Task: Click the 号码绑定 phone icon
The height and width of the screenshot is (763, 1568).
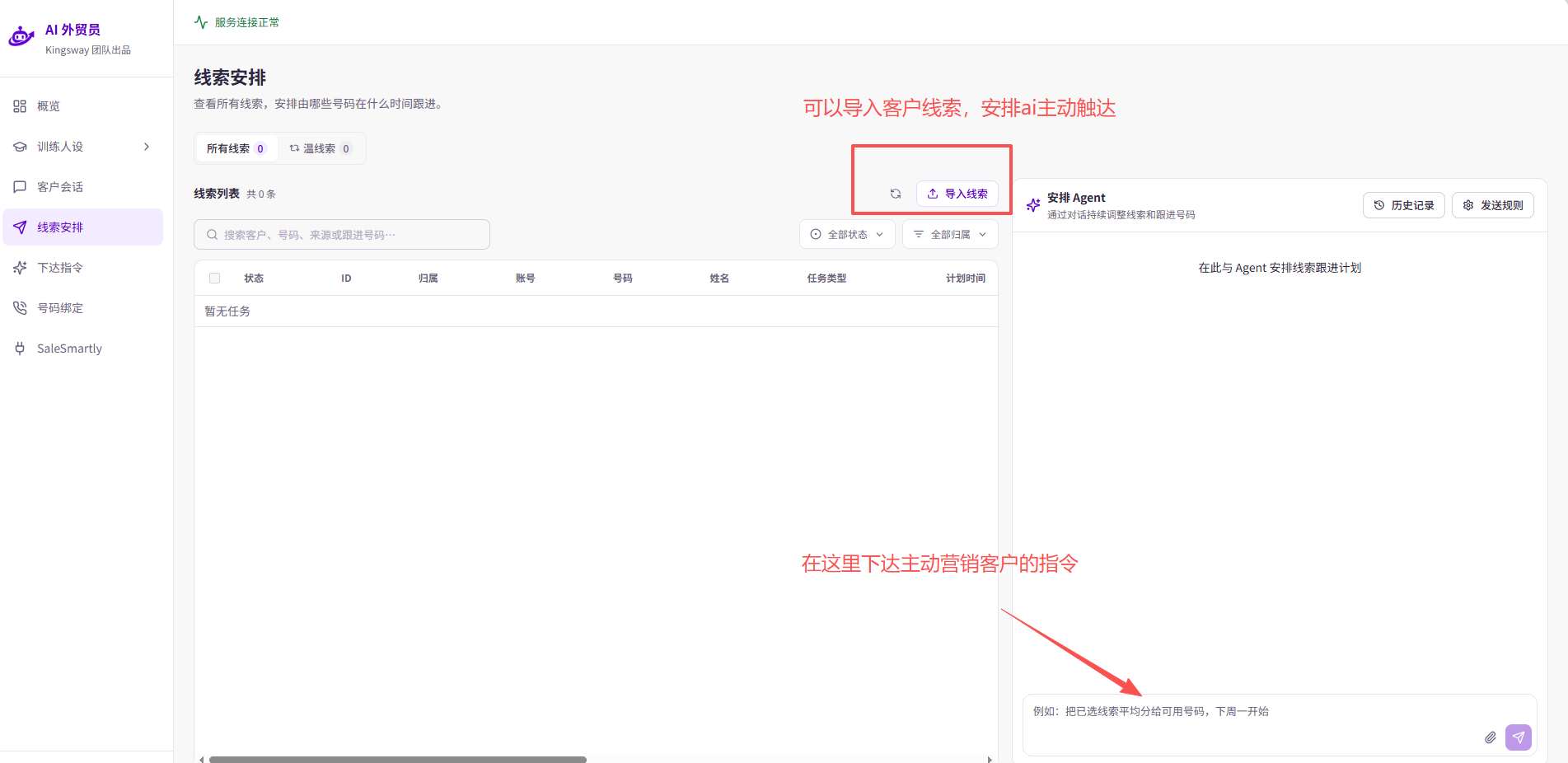Action: tap(20, 308)
